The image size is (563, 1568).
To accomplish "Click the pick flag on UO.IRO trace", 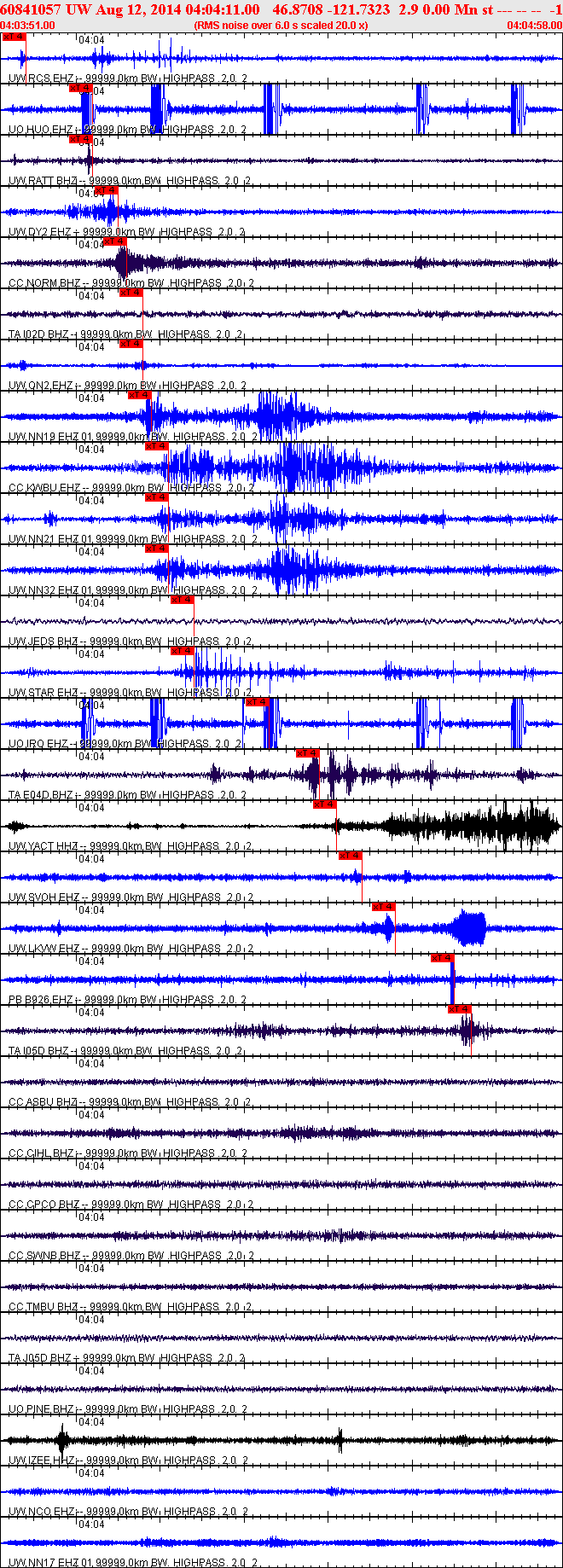I will point(256,702).
